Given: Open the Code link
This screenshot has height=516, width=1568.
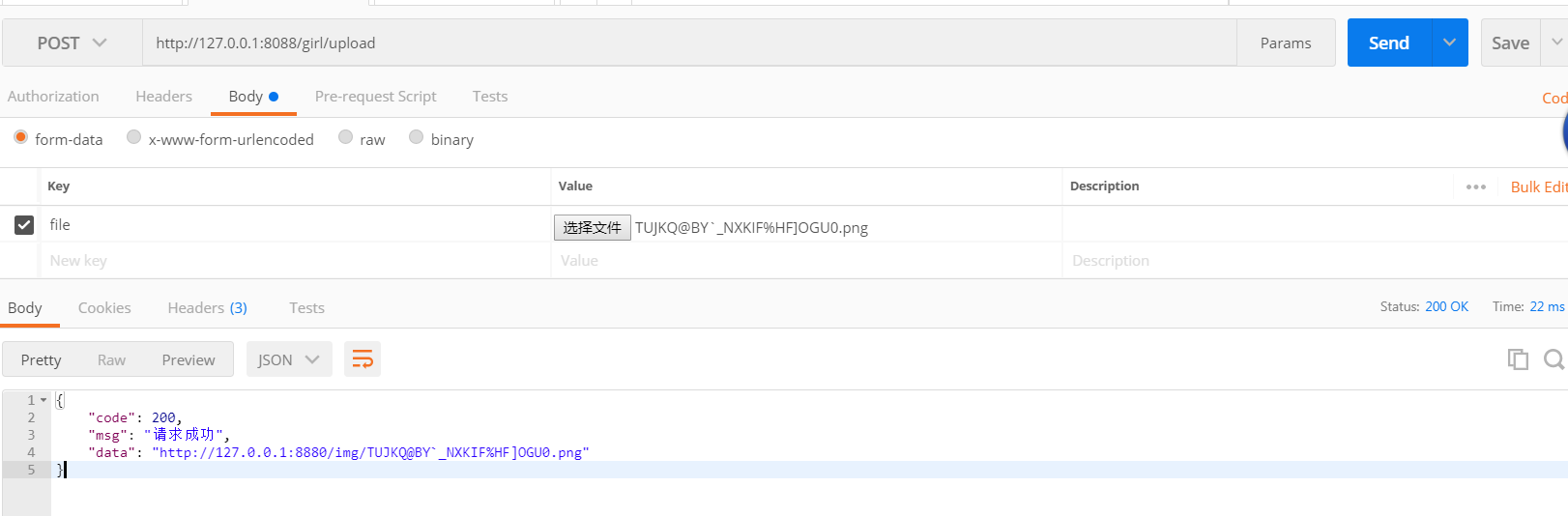Looking at the screenshot, I should click(1554, 99).
